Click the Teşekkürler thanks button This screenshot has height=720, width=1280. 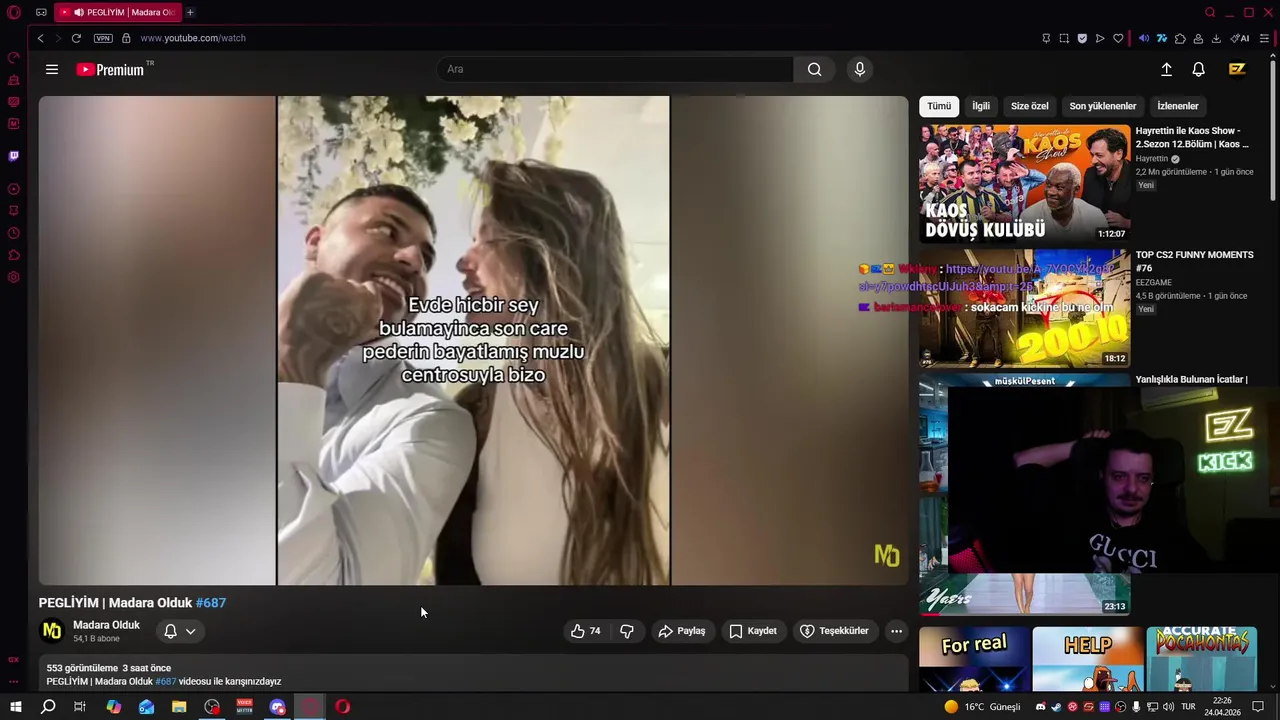point(834,631)
